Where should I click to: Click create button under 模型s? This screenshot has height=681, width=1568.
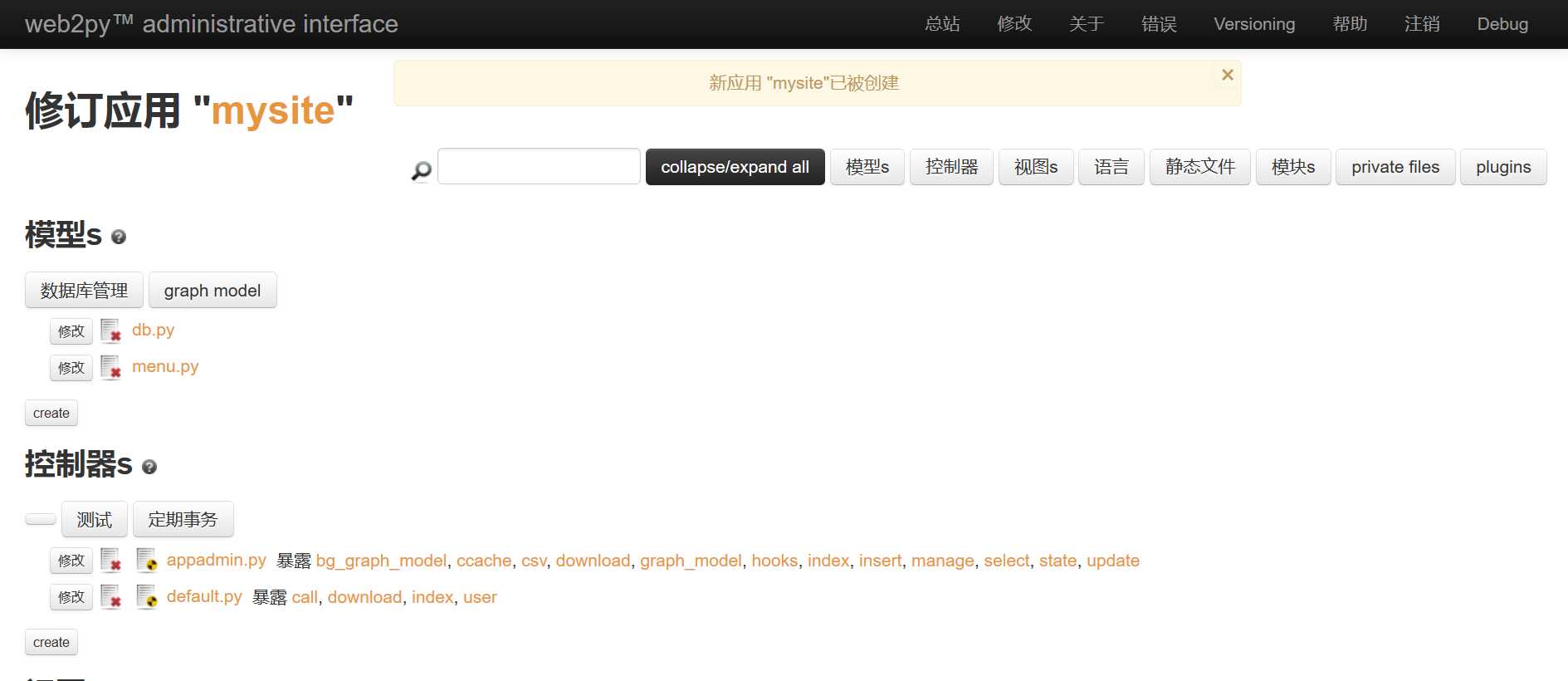coord(51,413)
